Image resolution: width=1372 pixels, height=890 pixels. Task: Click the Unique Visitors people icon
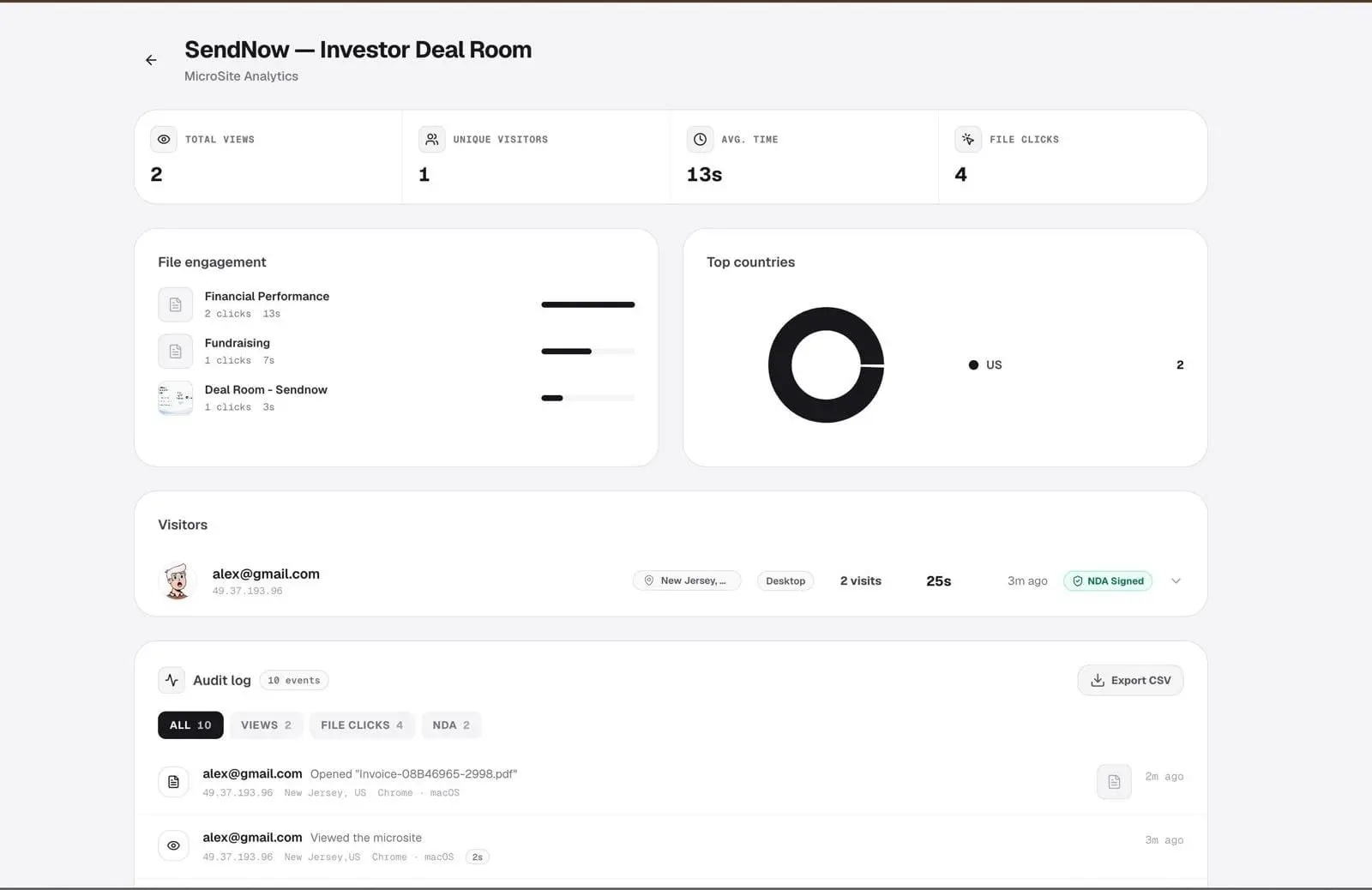tap(432, 139)
